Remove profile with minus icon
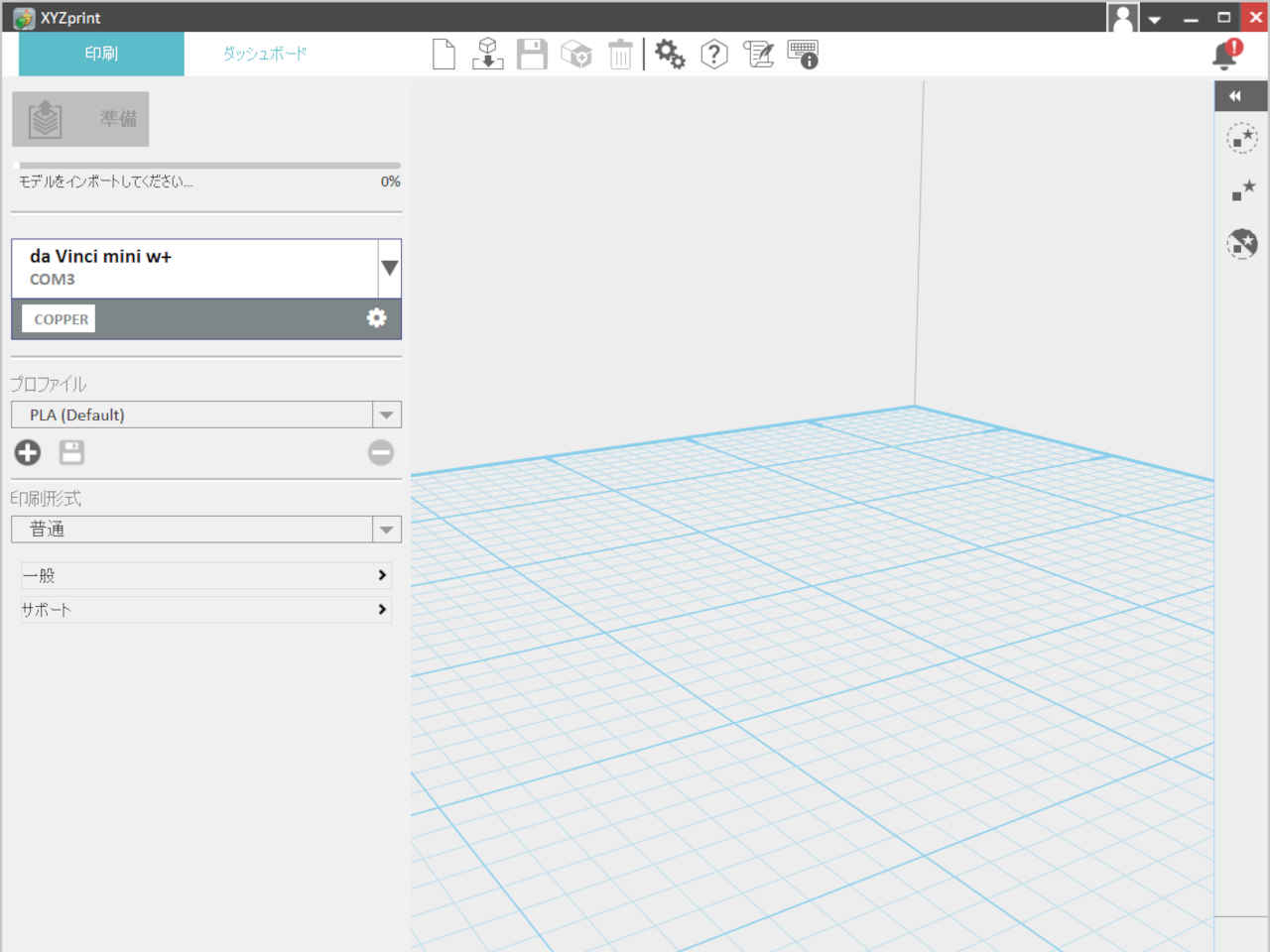Viewport: 1270px width, 952px height. (x=381, y=452)
